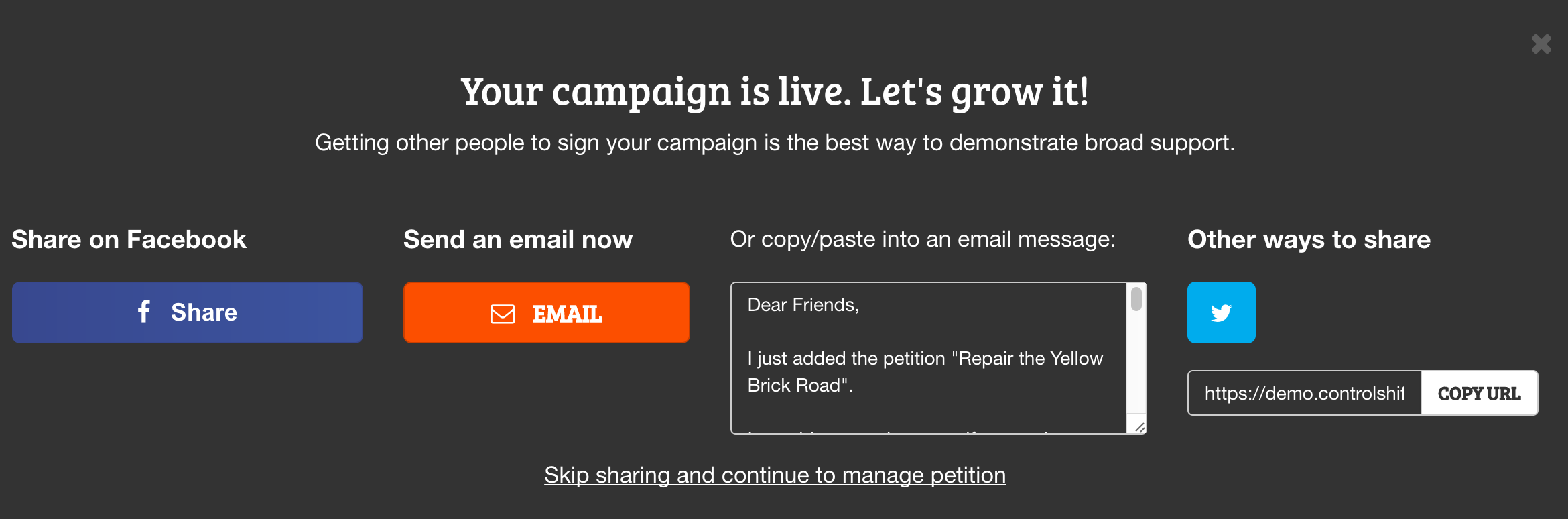Share via the Twitter bird icon
This screenshot has height=519, width=1568.
tap(1221, 312)
